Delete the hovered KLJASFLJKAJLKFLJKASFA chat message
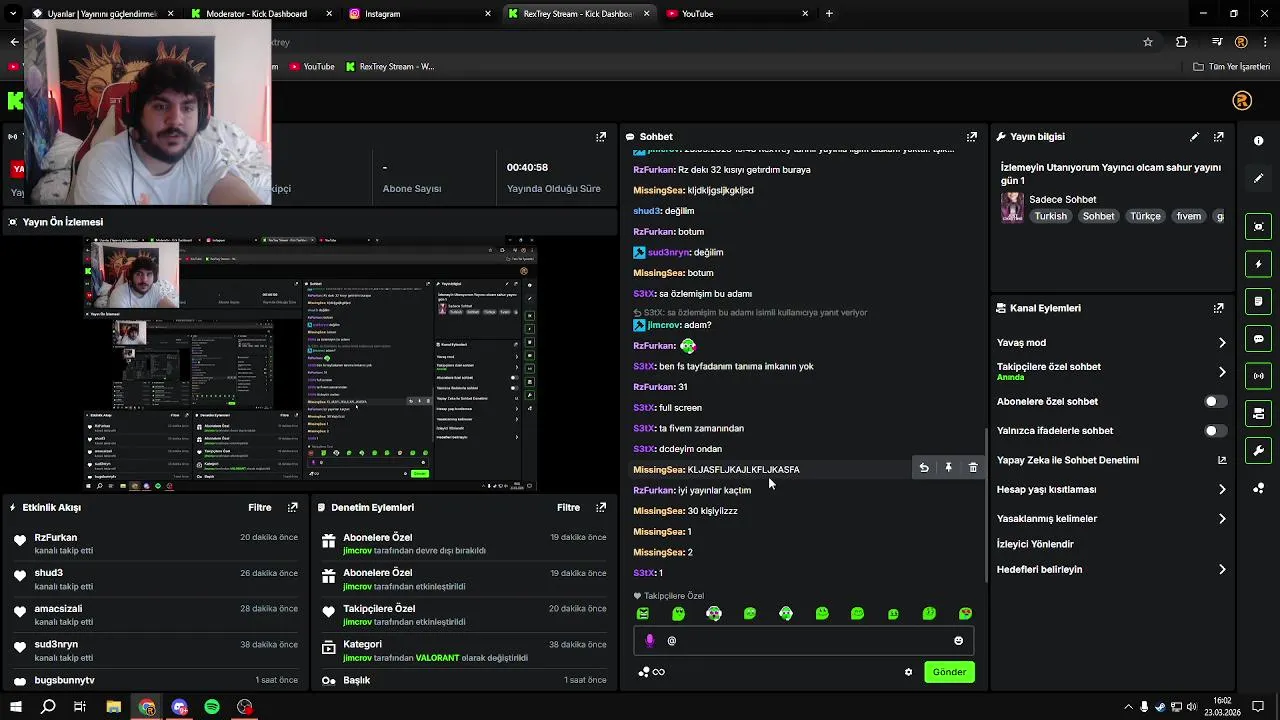The width and height of the screenshot is (1280, 720). click(x=973, y=468)
